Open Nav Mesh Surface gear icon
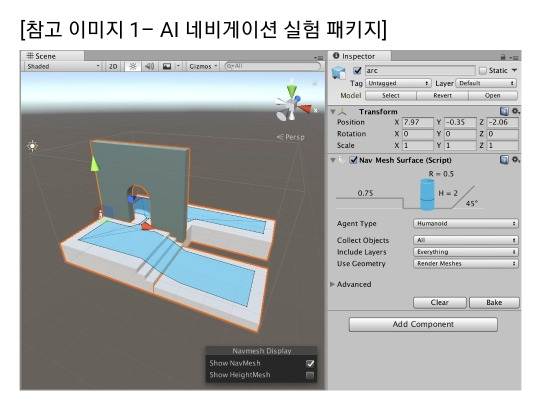This screenshot has height=397, width=540. (x=516, y=160)
